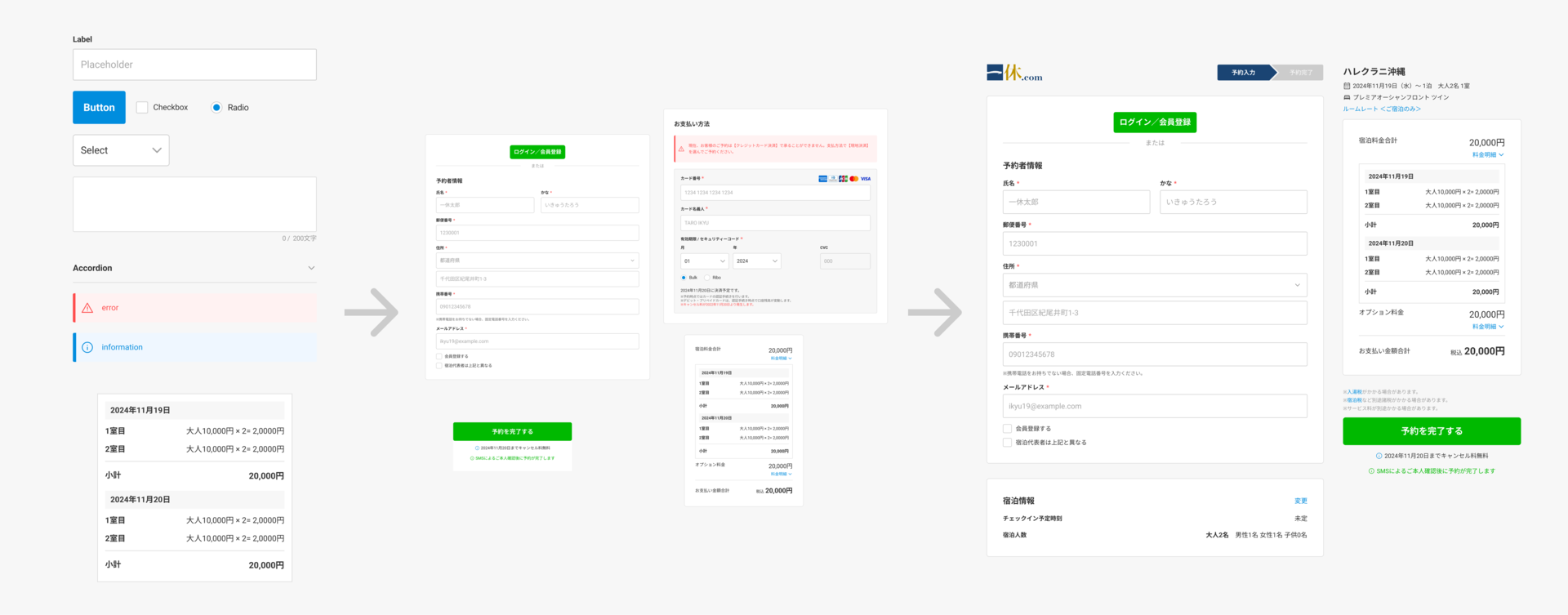Click the 氏名 field in the small form mockup
Image resolution: width=1568 pixels, height=615 pixels.
click(x=485, y=205)
